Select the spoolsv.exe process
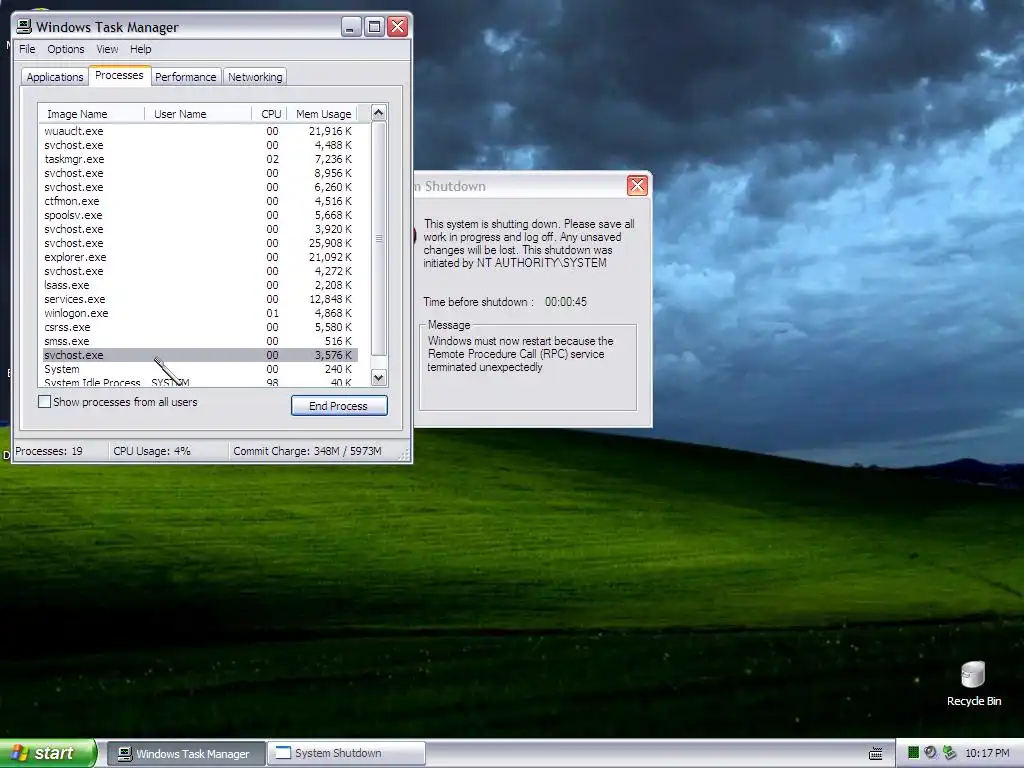The height and width of the screenshot is (768, 1024). click(200, 215)
